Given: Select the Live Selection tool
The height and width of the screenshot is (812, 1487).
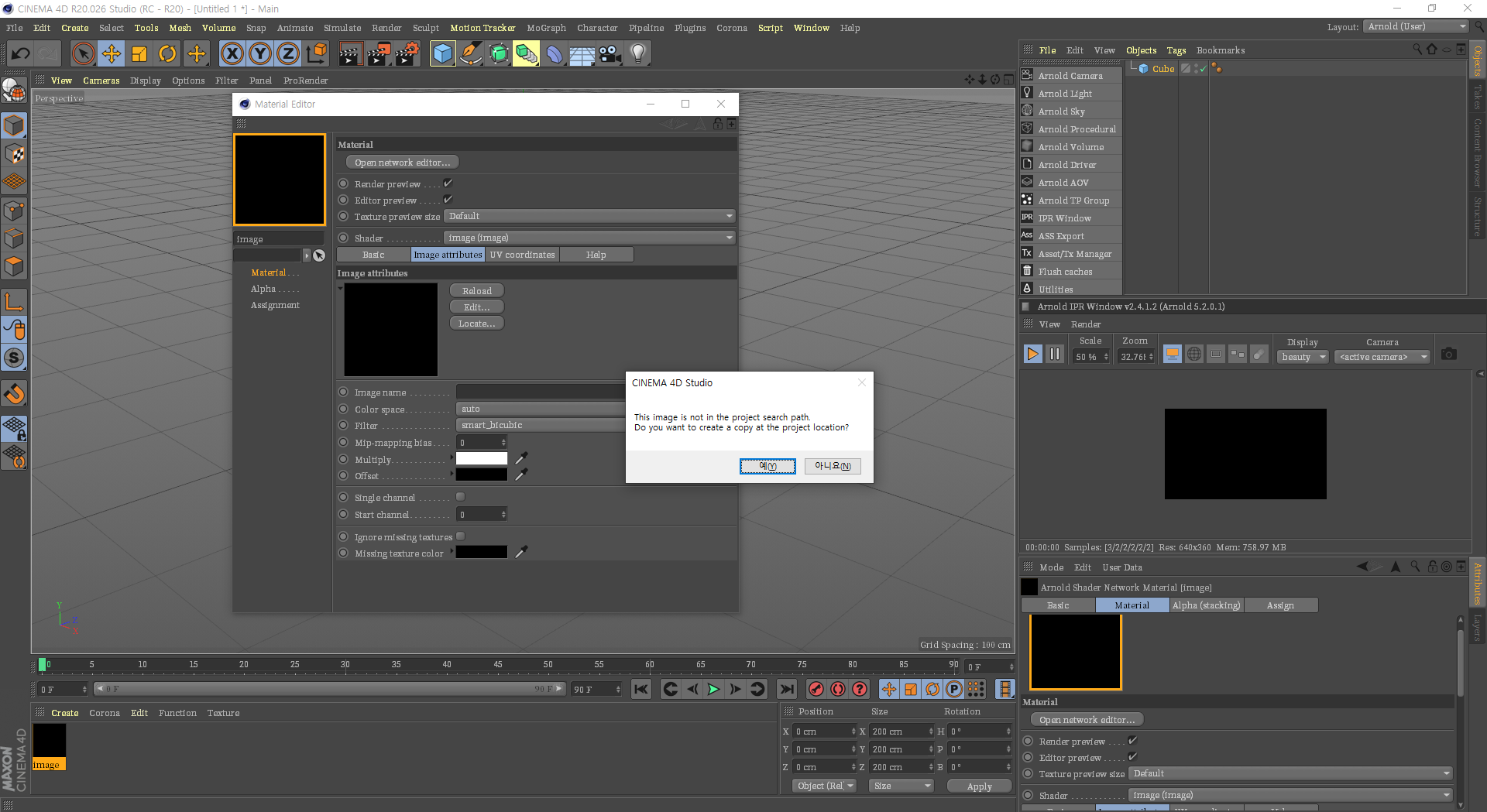Looking at the screenshot, I should 83,53.
